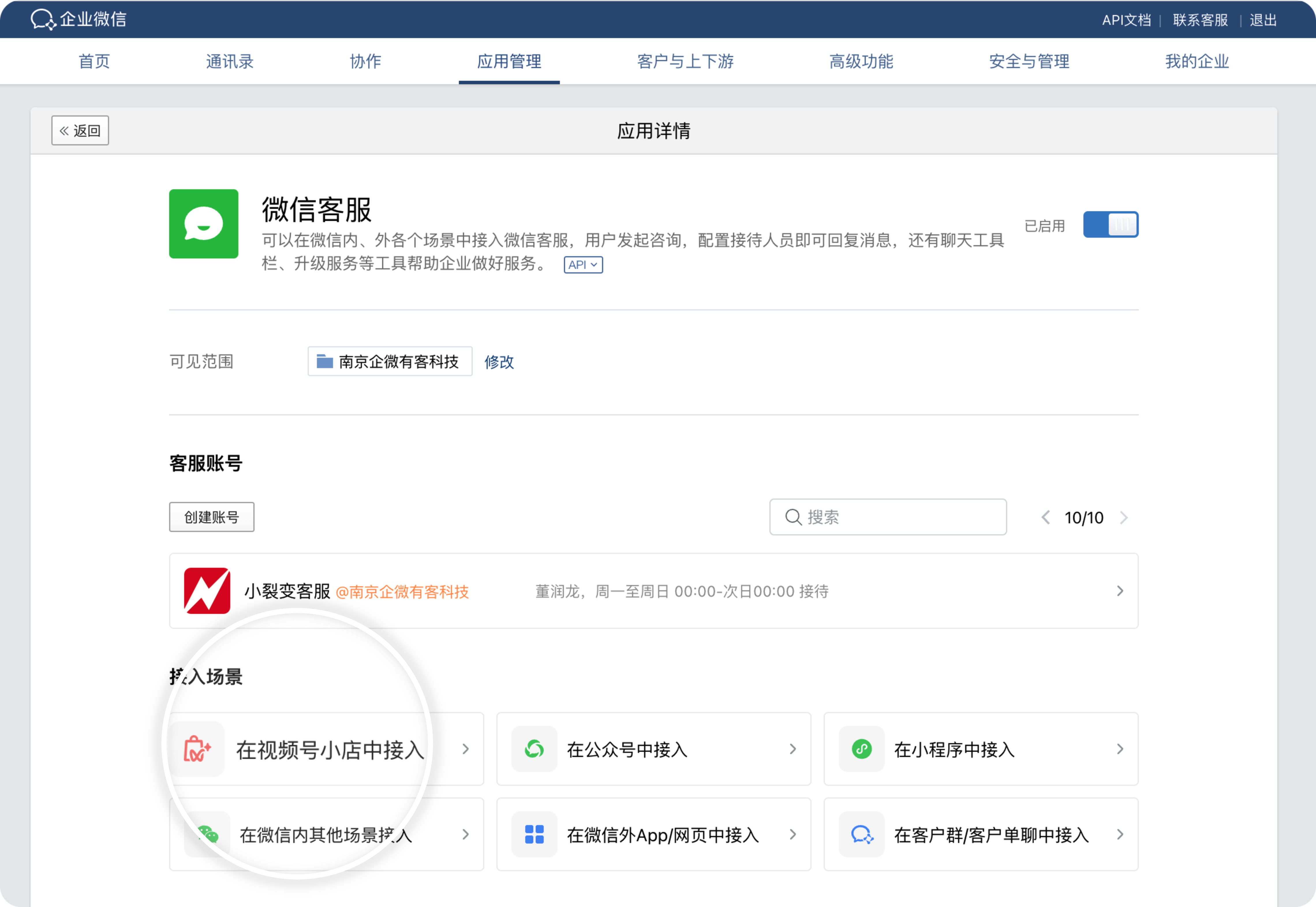Click the 联系客服 link
The width and height of the screenshot is (1316, 907).
coord(1200,20)
